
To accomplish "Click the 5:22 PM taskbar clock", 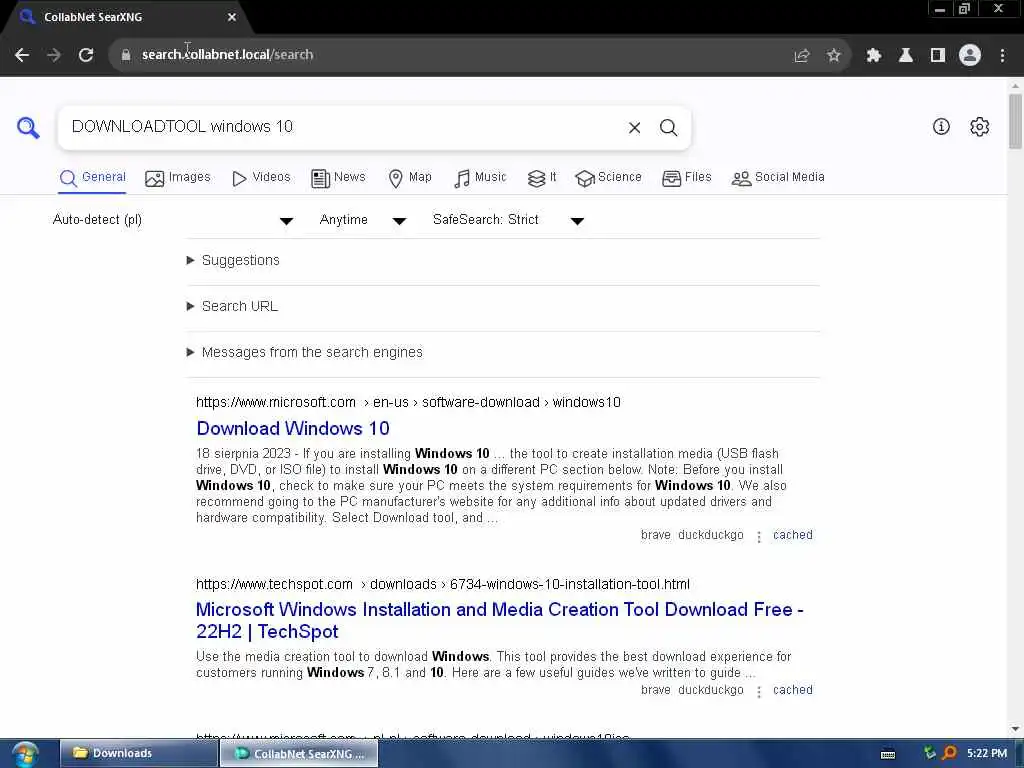I will [987, 754].
